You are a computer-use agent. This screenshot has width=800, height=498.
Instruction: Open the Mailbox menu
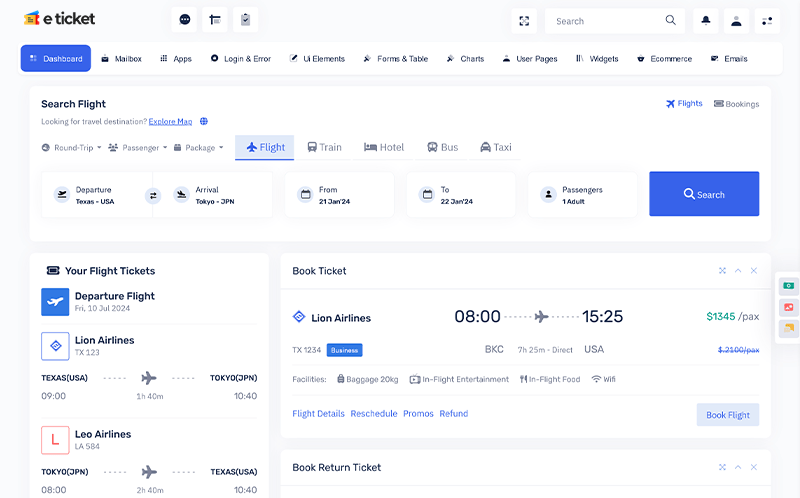[x=121, y=59]
